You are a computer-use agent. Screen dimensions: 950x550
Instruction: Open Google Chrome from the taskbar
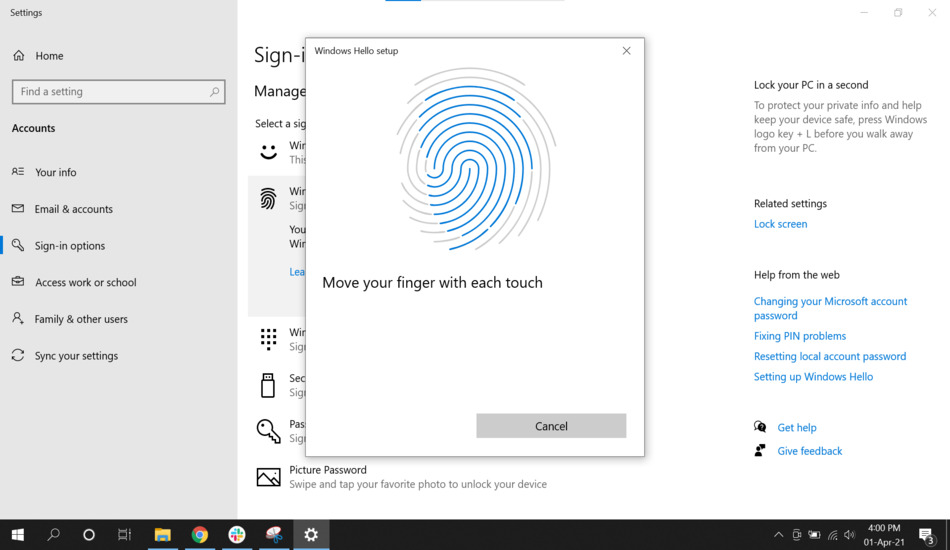[199, 535]
